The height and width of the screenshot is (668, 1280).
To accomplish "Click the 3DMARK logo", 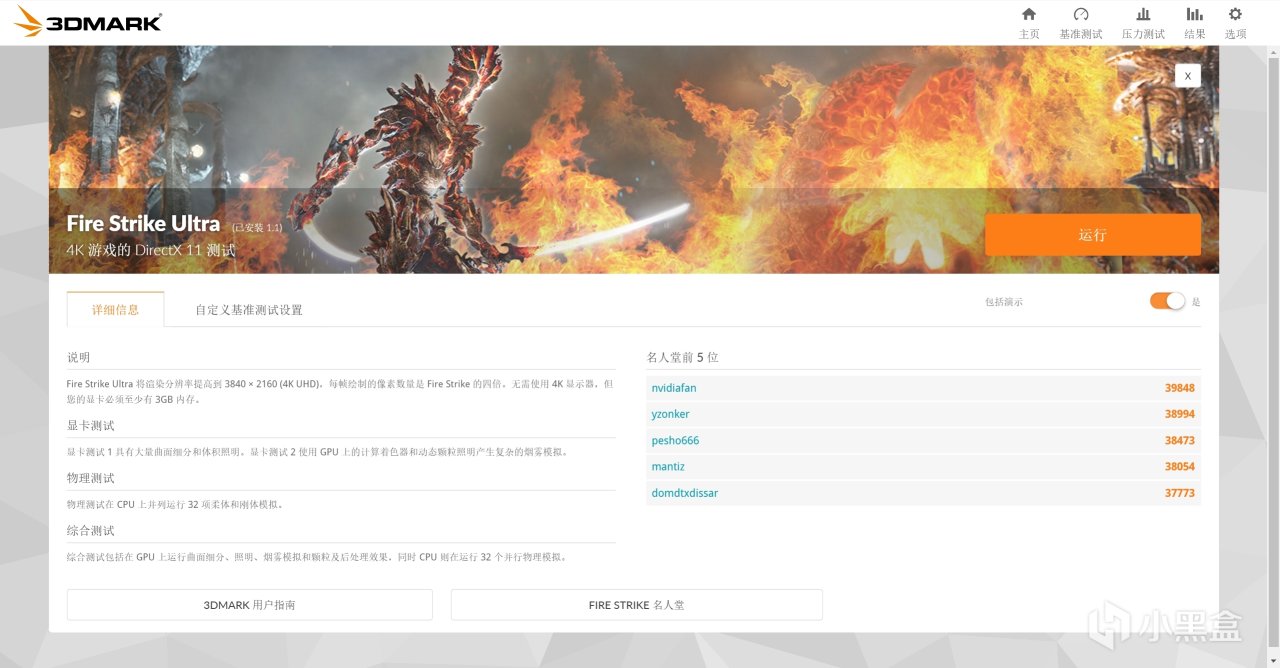I will (88, 22).
